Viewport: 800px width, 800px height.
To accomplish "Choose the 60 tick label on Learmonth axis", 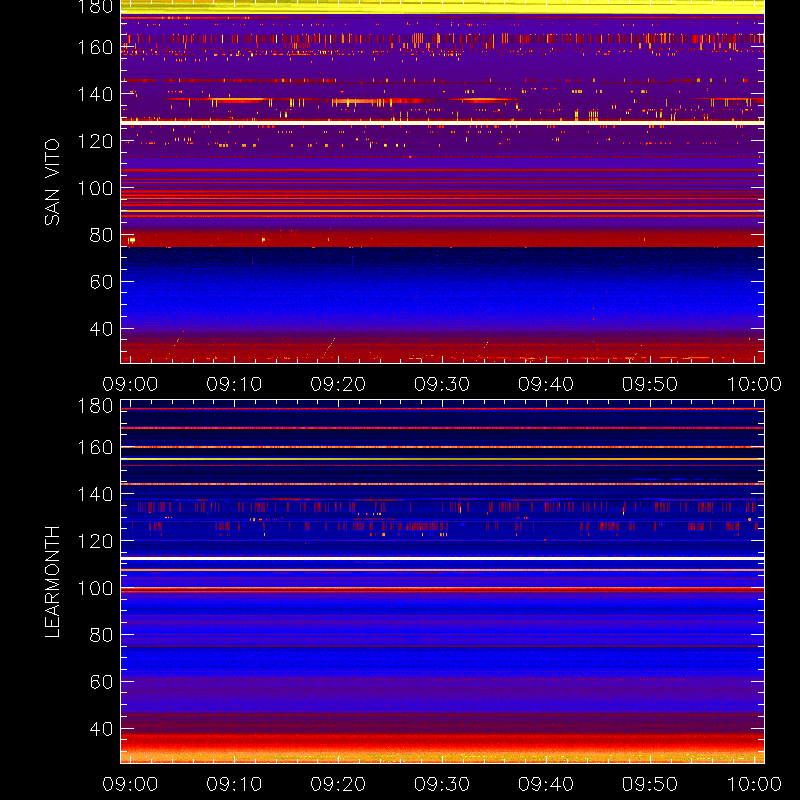I will point(102,682).
